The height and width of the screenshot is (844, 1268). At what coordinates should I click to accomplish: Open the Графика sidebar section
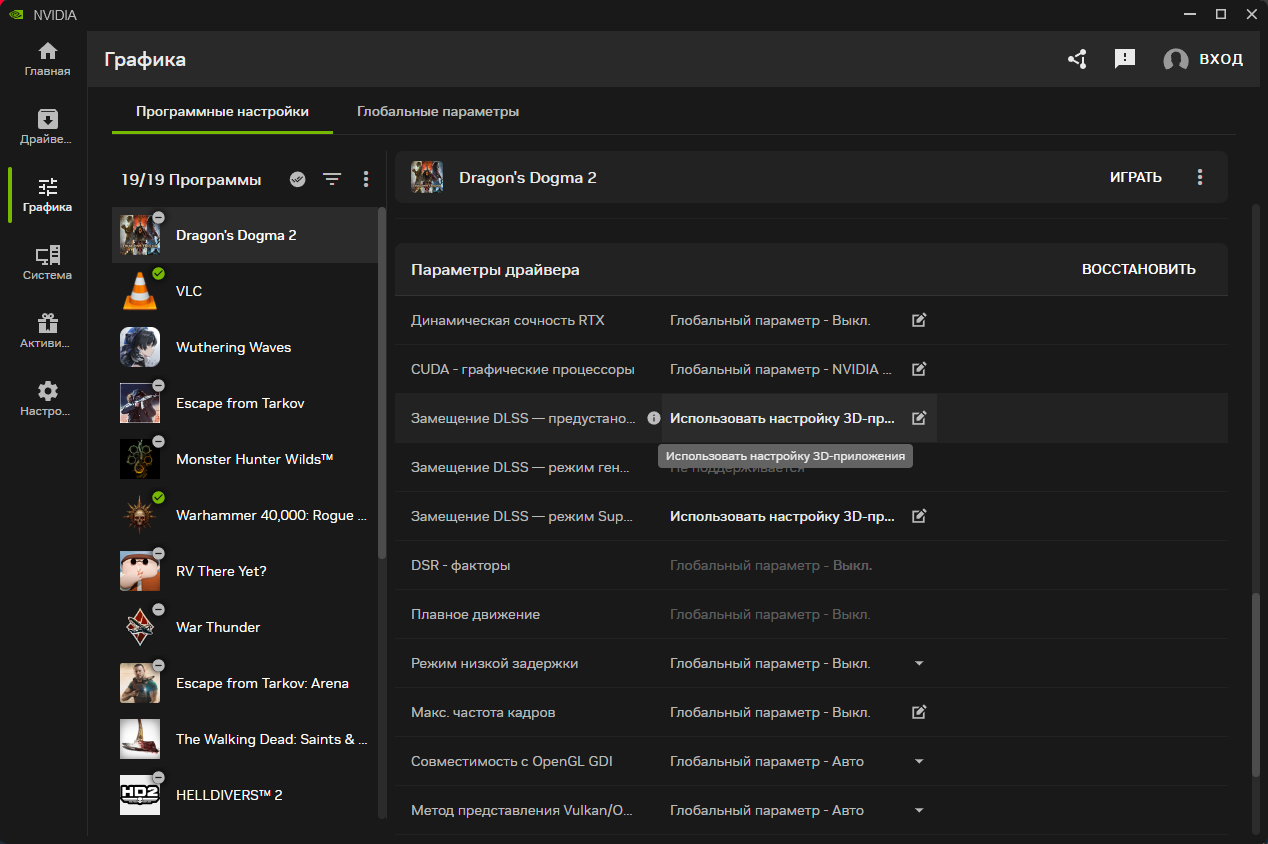coord(47,195)
